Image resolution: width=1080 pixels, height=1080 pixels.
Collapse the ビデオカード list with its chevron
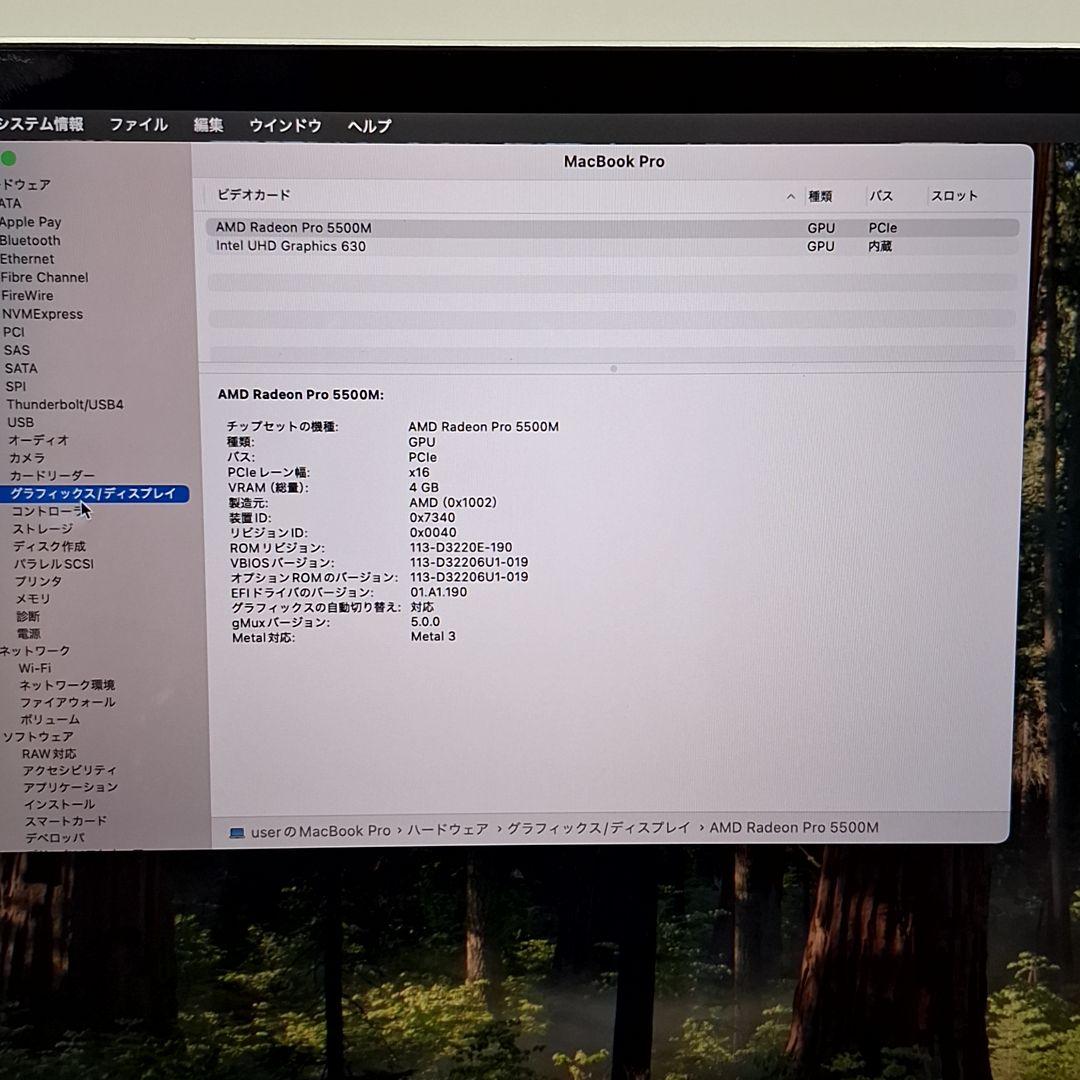coord(790,196)
